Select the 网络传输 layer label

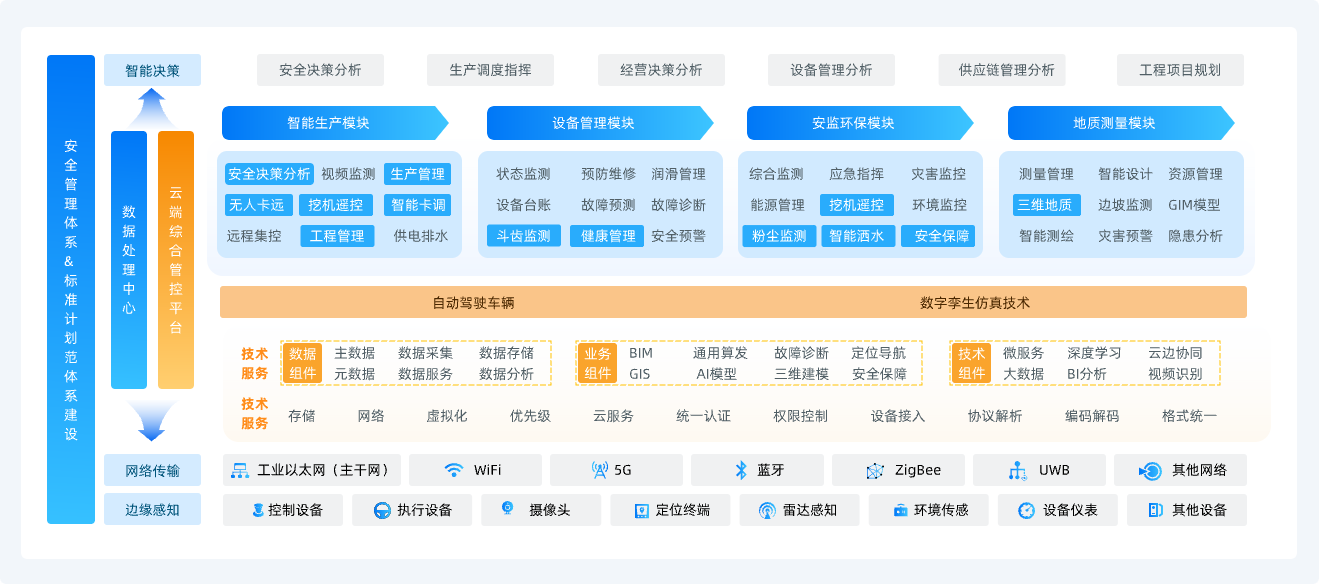[152, 470]
